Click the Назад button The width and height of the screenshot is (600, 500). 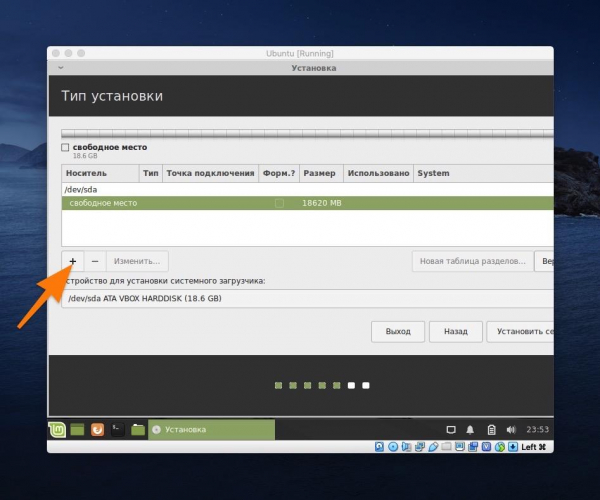456,332
